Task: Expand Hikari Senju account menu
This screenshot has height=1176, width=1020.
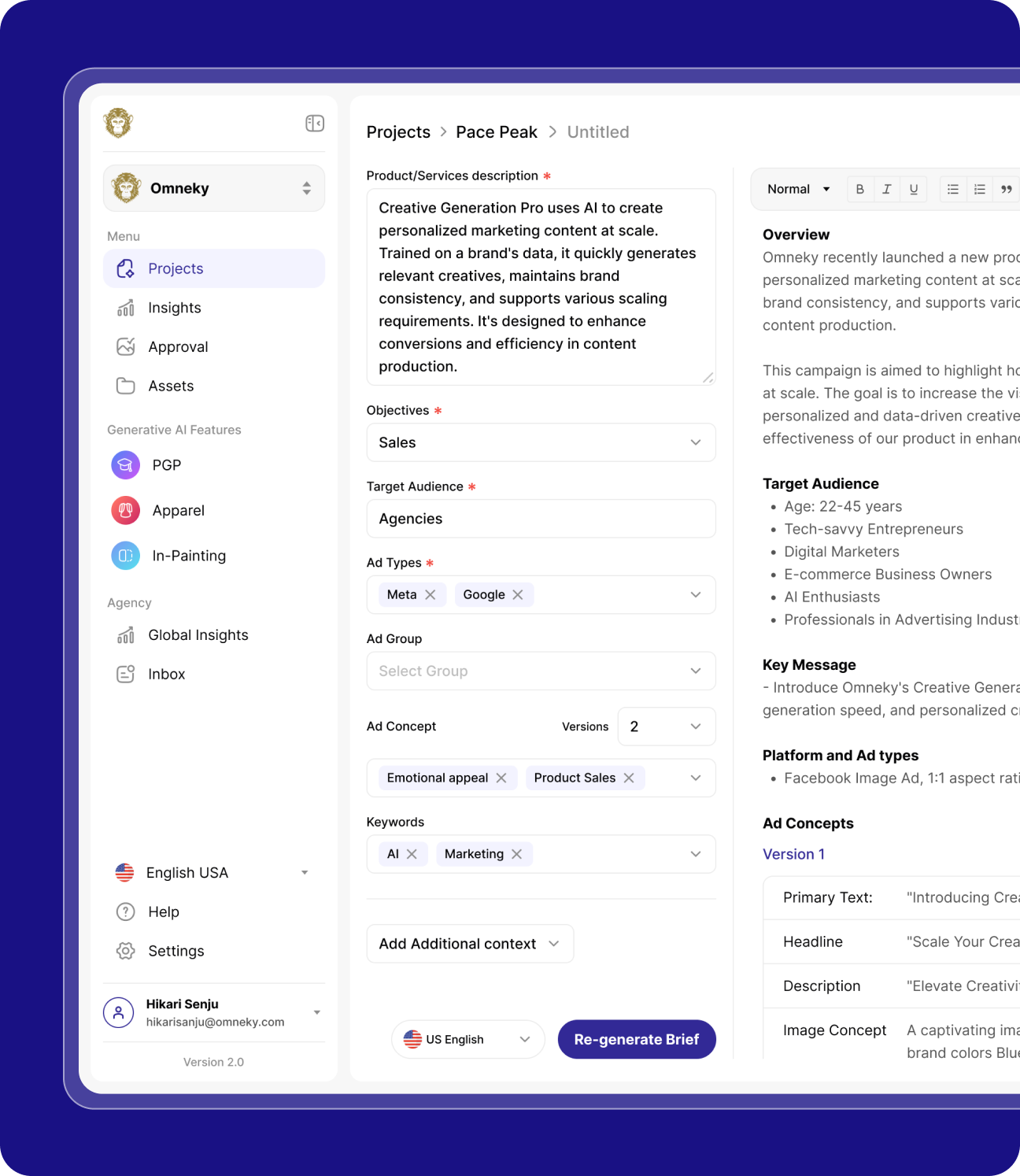Action: [316, 1012]
